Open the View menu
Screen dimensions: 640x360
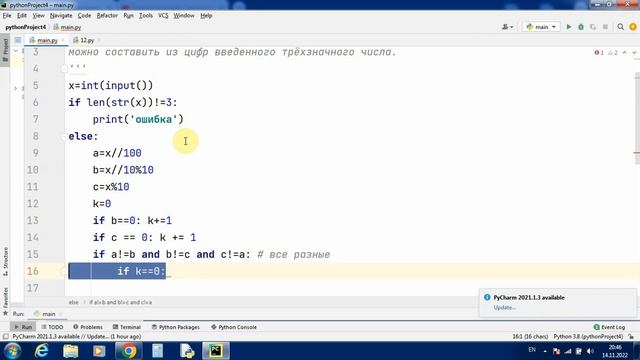[38, 16]
